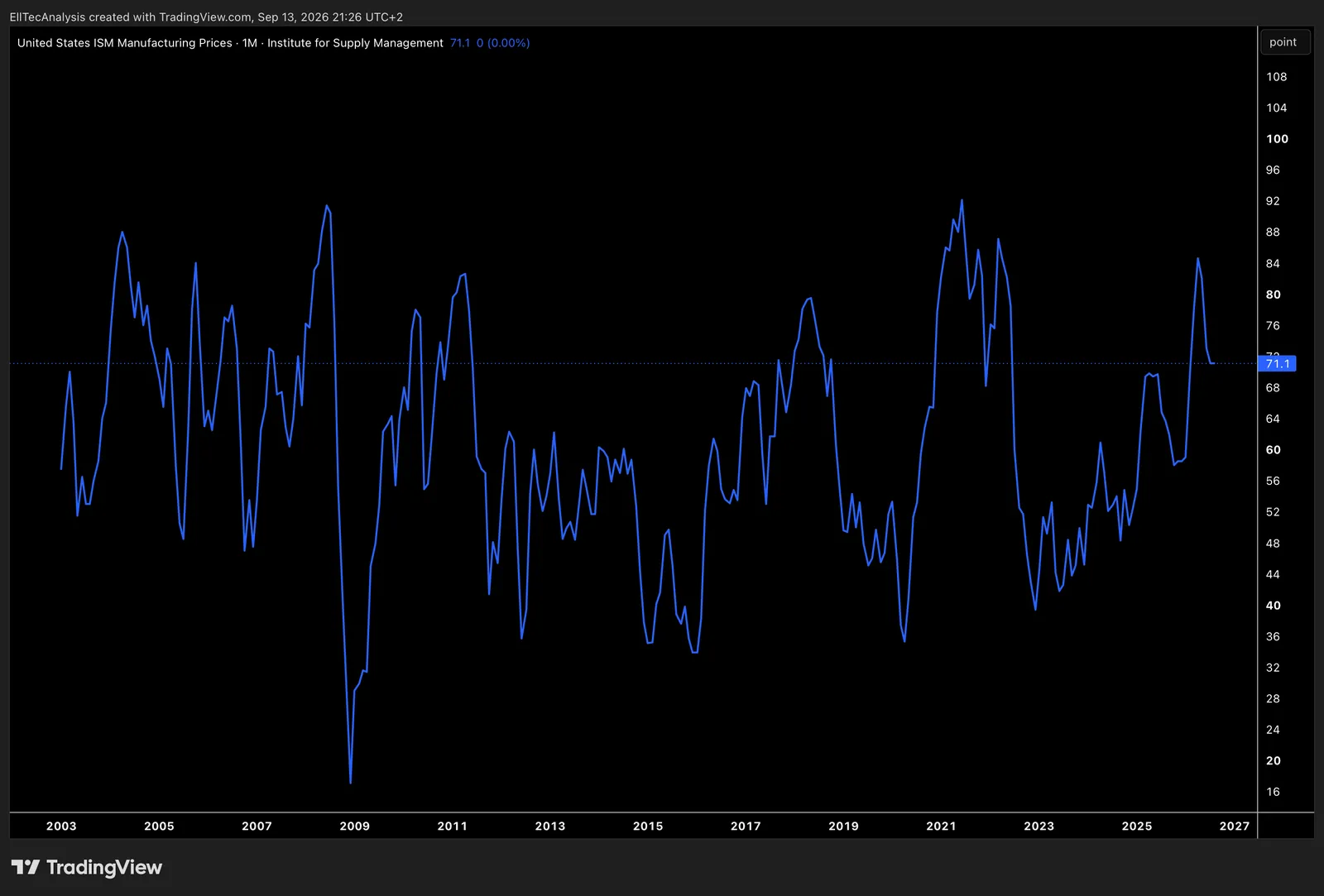Screen dimensions: 1324x896
Task: Click the chart title United States ISM Manufacturing Prices
Action: coord(125,43)
